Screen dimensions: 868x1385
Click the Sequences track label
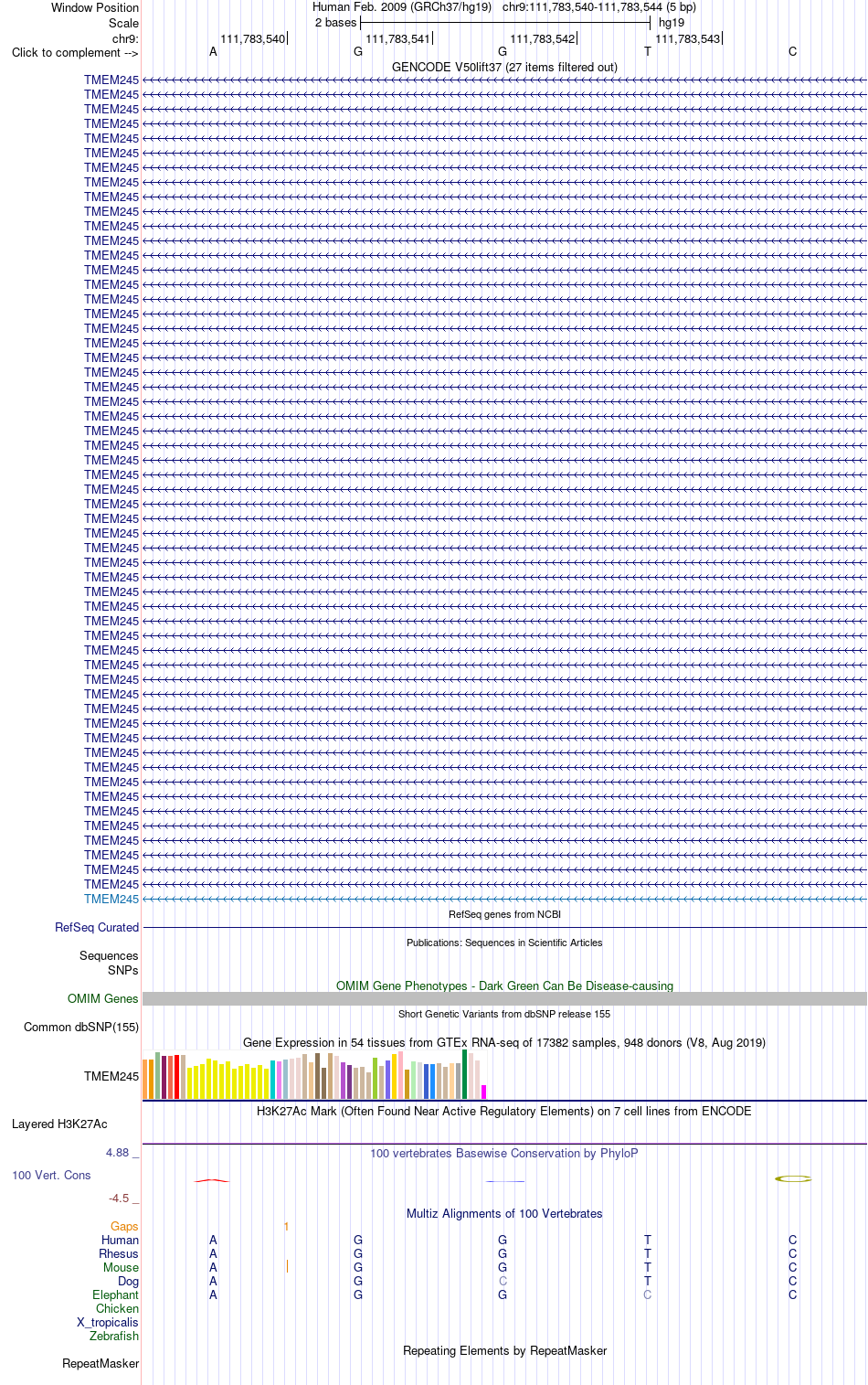109,955
